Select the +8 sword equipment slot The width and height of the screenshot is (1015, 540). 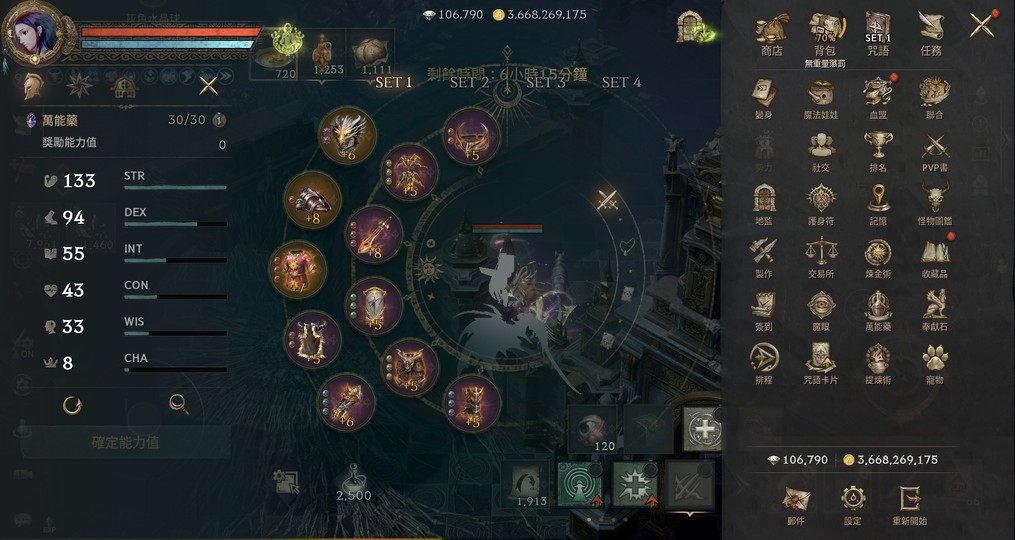[374, 234]
